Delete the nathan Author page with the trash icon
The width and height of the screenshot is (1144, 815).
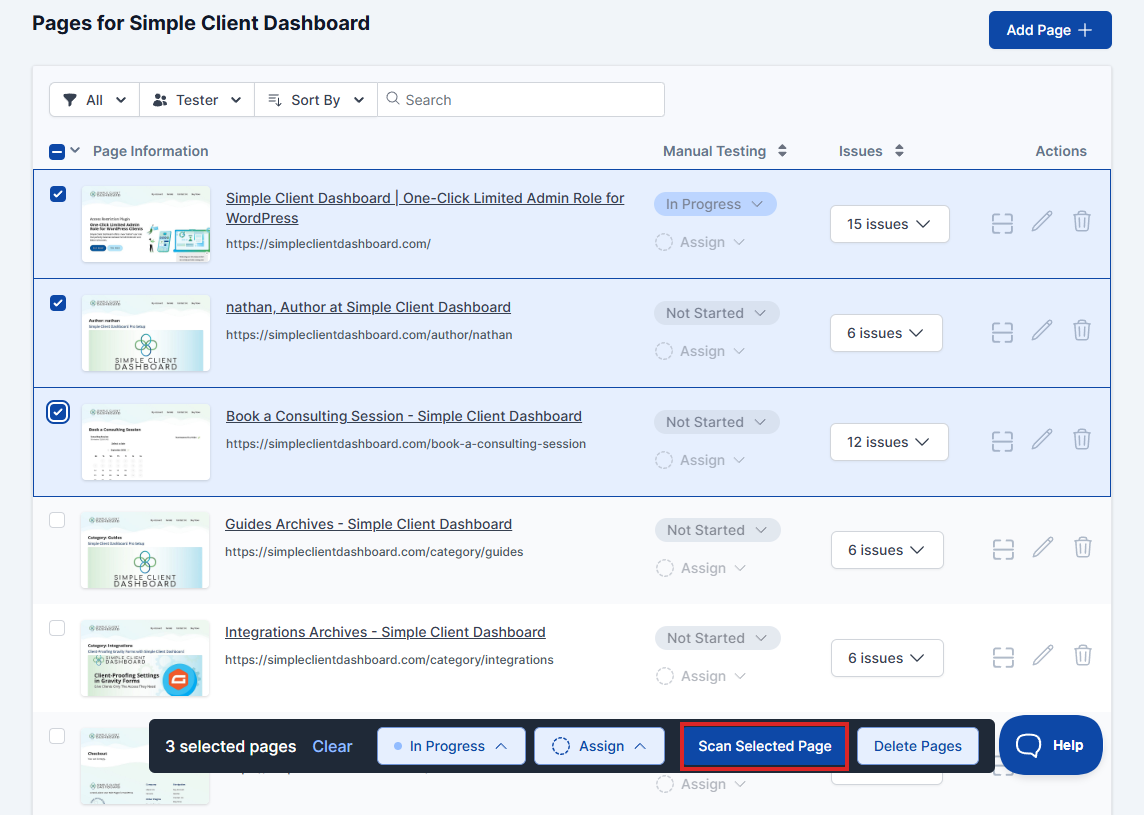[x=1082, y=330]
